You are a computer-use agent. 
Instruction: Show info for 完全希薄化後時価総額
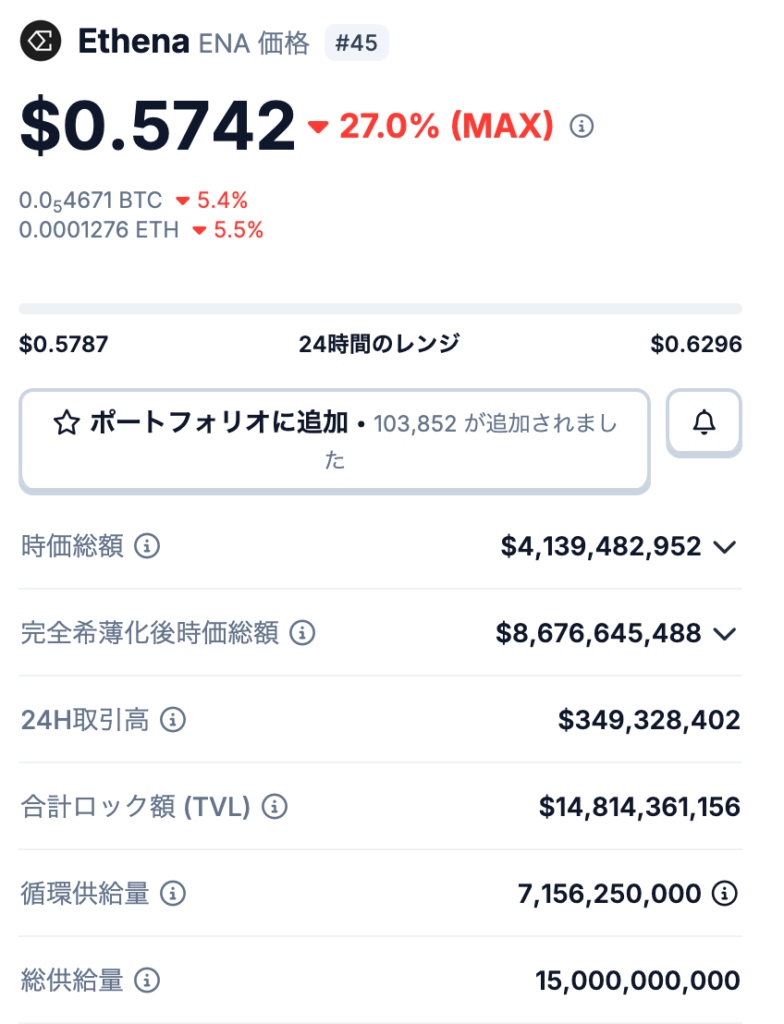click(302, 633)
